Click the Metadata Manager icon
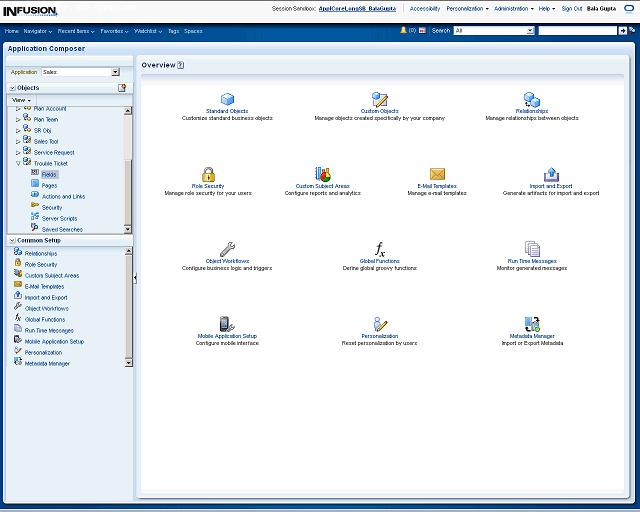Image resolution: width=640 pixels, height=512 pixels. tap(532, 324)
